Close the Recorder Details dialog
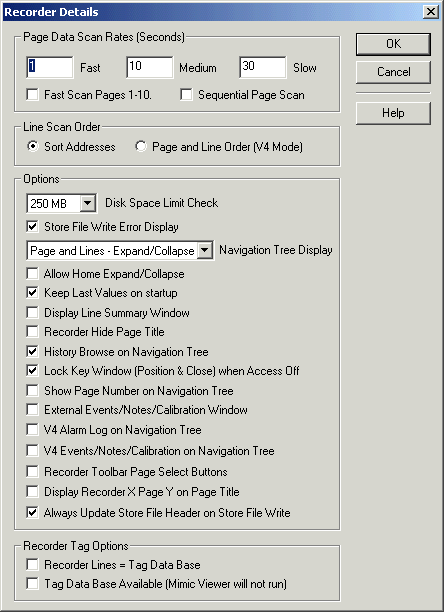The image size is (444, 612). pos(431,12)
